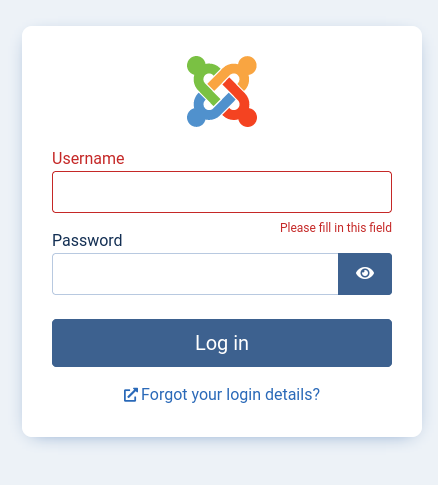The height and width of the screenshot is (485, 438).
Task: Click the Joomla logo
Action: [x=222, y=91]
